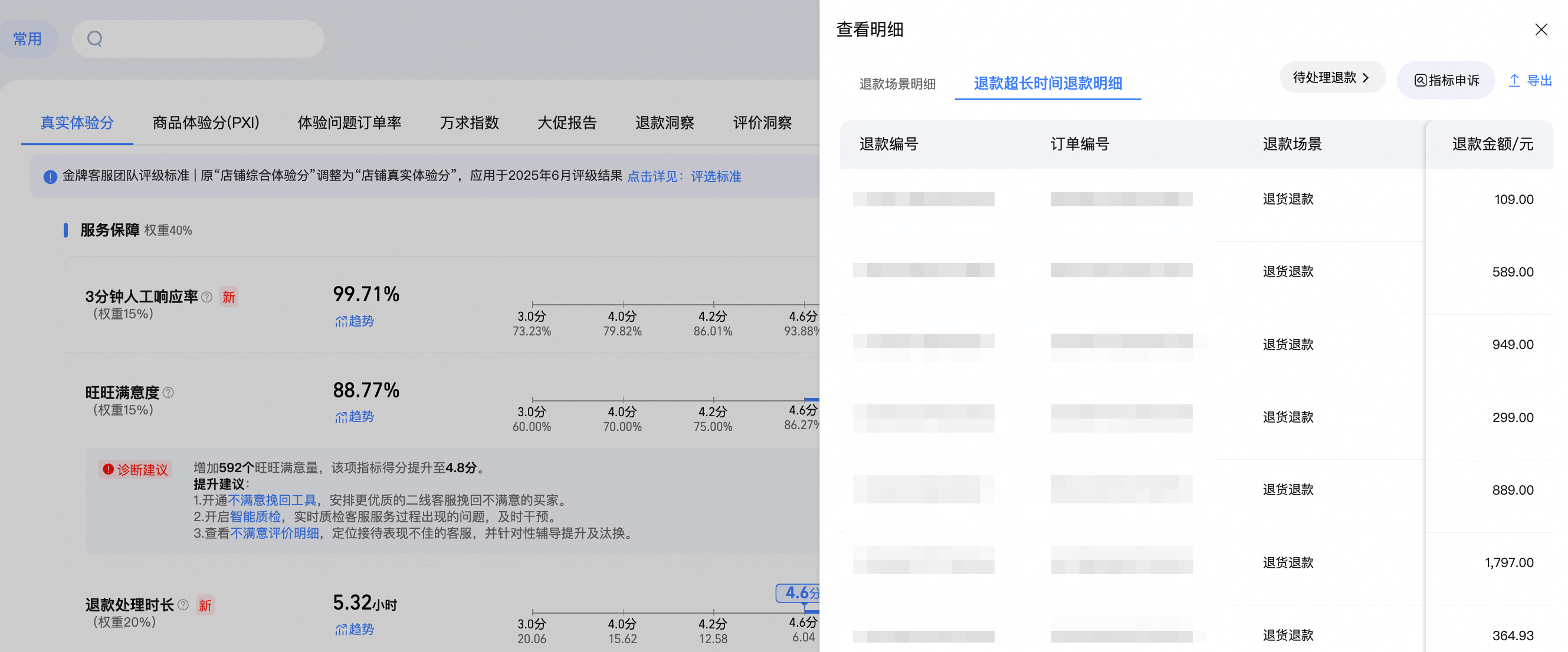Open the 大促报告 tab

tap(567, 122)
